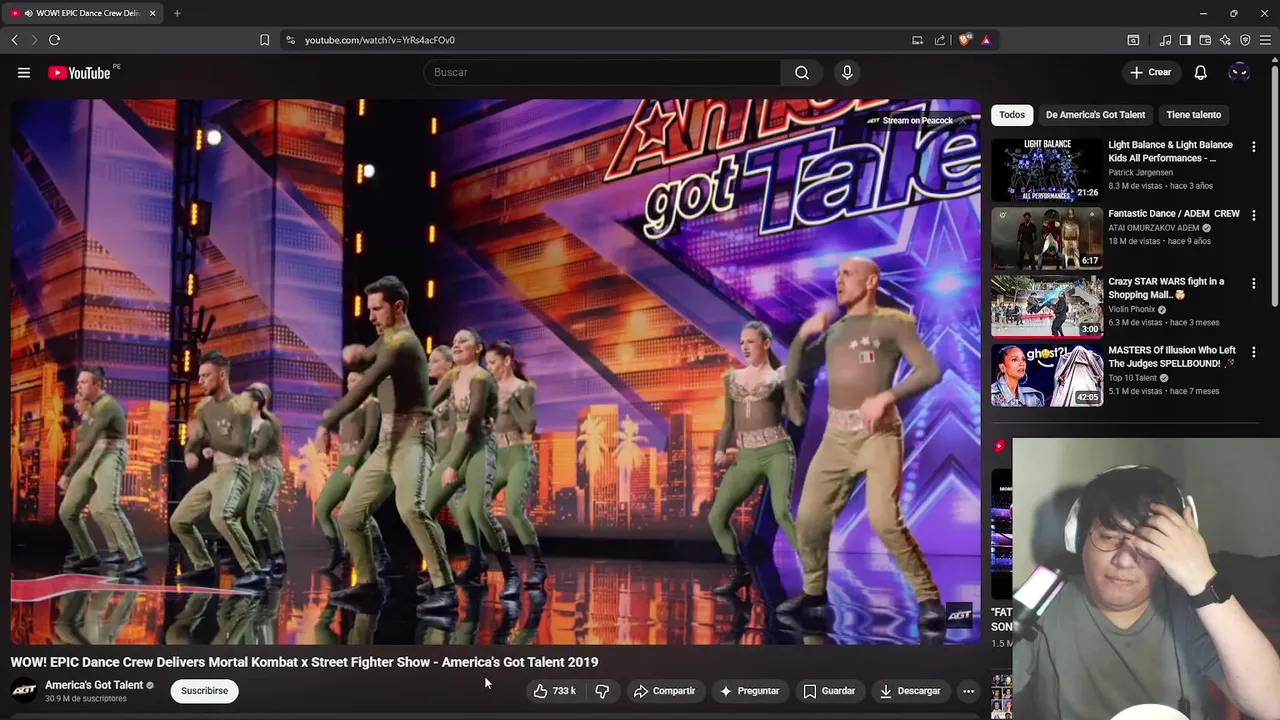The image size is (1280, 720).
Task: Click the search magnifier button
Action: [x=802, y=72]
